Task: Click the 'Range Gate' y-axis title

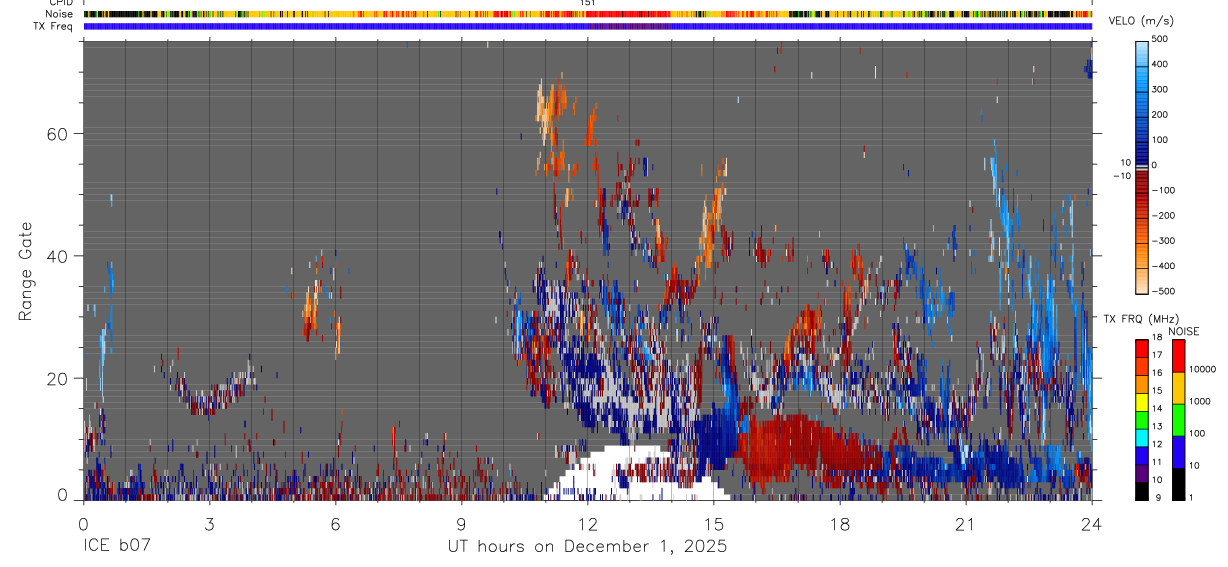Action: 25,272
